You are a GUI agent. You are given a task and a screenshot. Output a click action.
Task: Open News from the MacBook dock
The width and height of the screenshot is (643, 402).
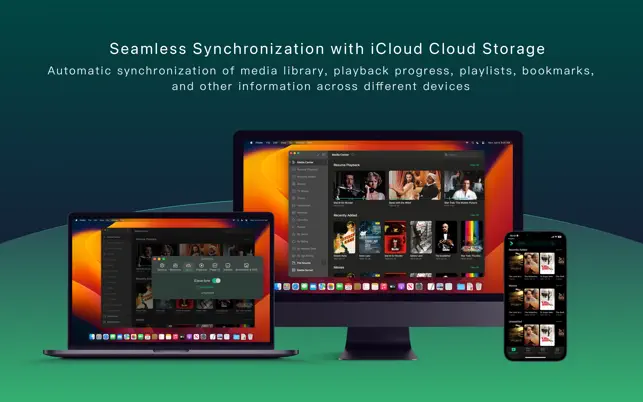196,337
